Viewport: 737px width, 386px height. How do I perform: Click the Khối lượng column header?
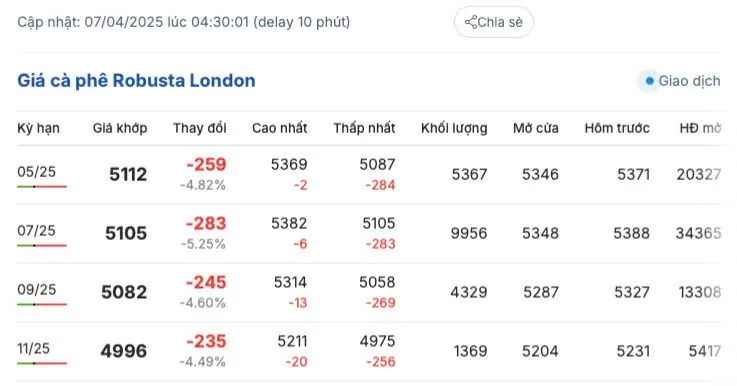(x=454, y=128)
